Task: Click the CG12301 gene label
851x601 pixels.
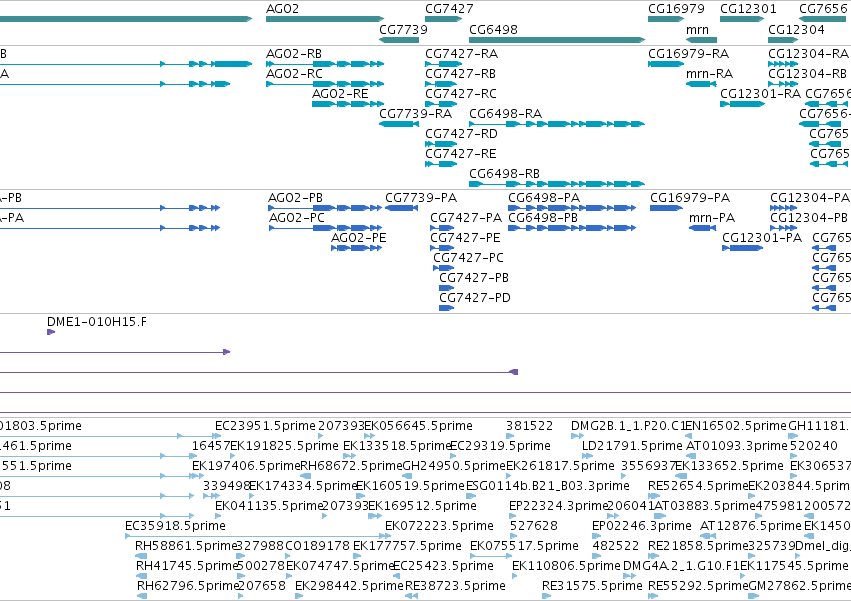Action: point(748,9)
